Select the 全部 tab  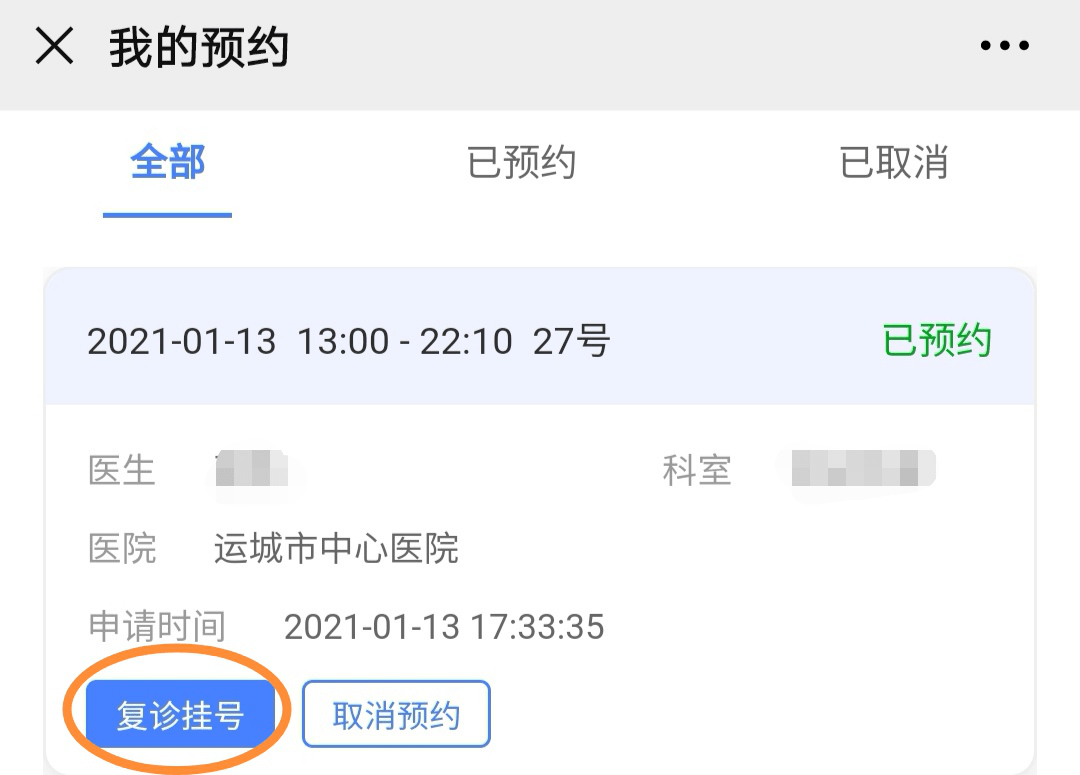166,163
